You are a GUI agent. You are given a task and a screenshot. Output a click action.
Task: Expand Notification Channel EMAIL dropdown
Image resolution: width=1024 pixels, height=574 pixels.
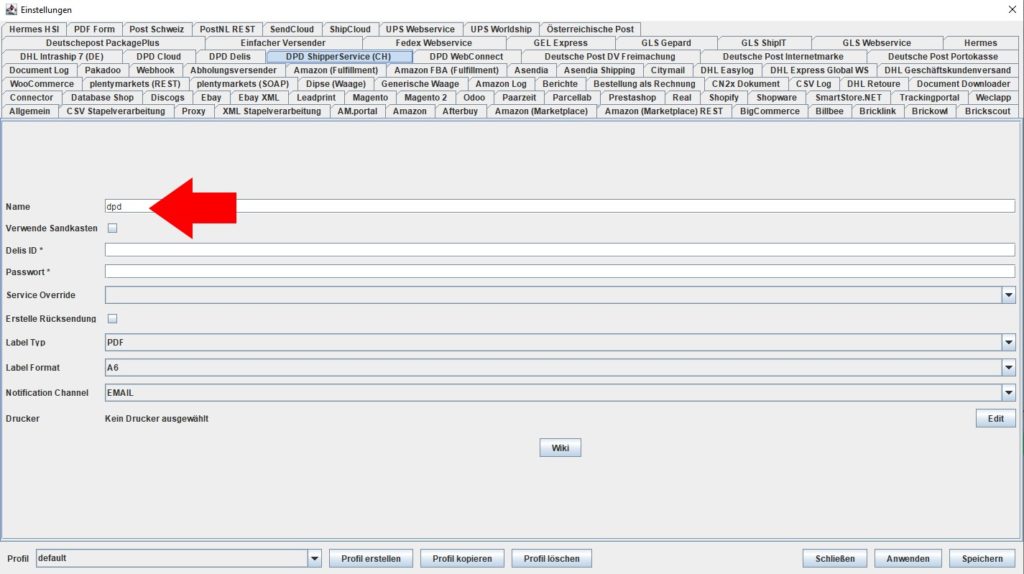click(1008, 392)
